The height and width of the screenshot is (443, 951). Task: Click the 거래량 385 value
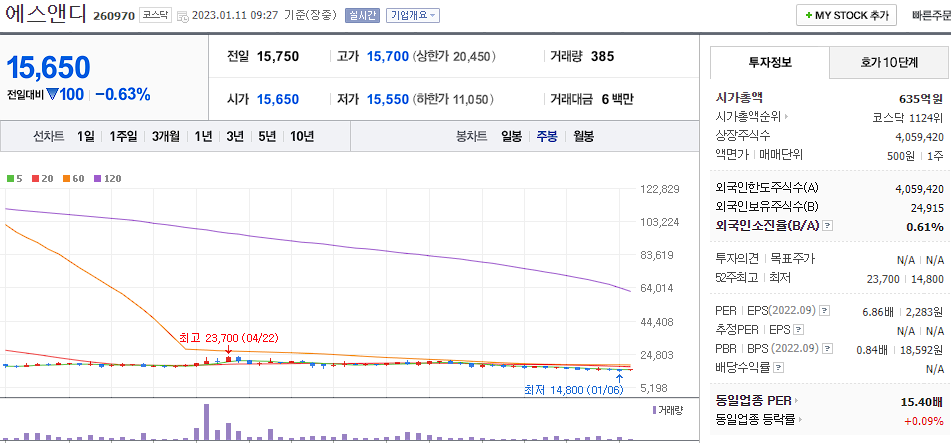[x=602, y=56]
